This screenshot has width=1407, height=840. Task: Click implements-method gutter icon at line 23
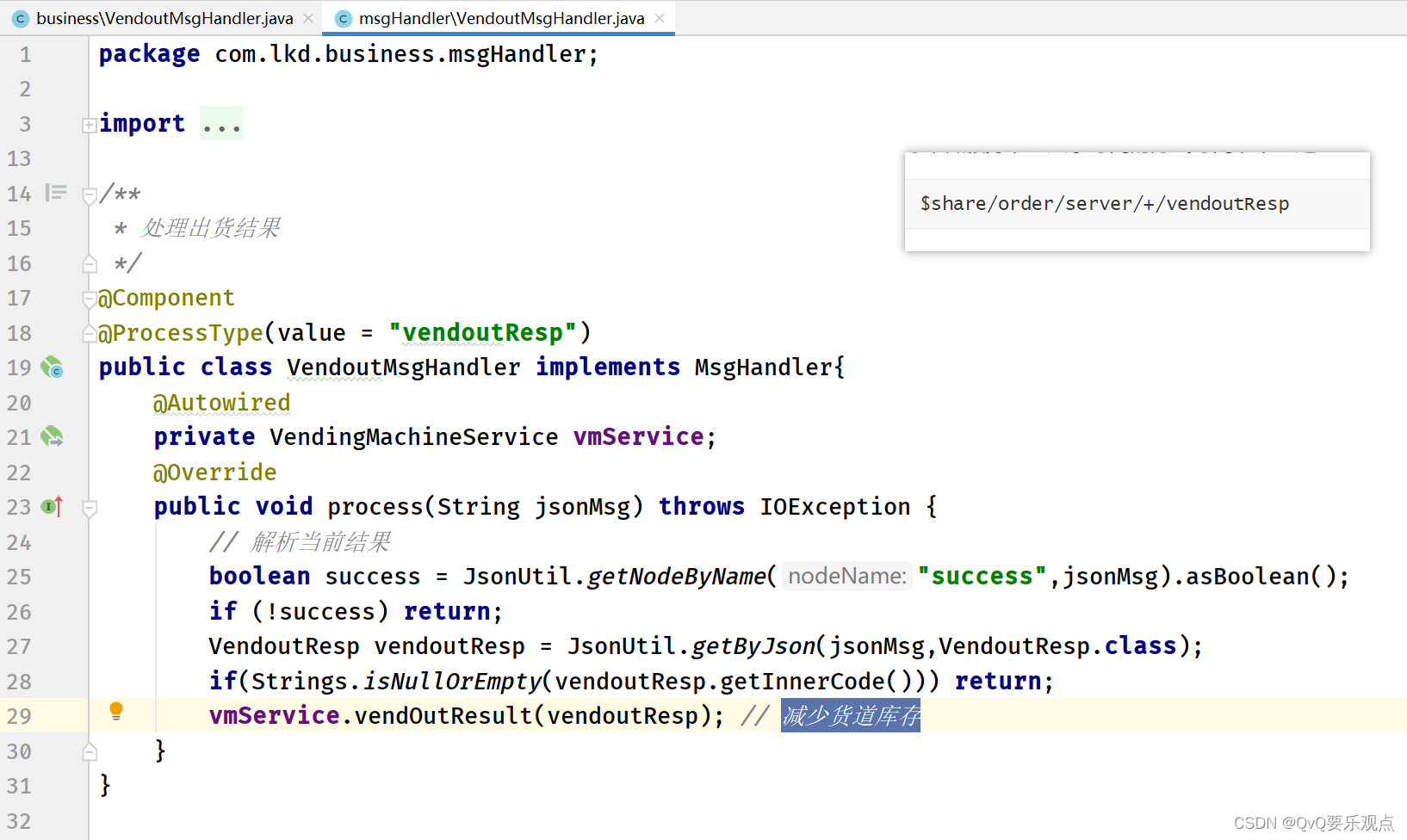(53, 507)
